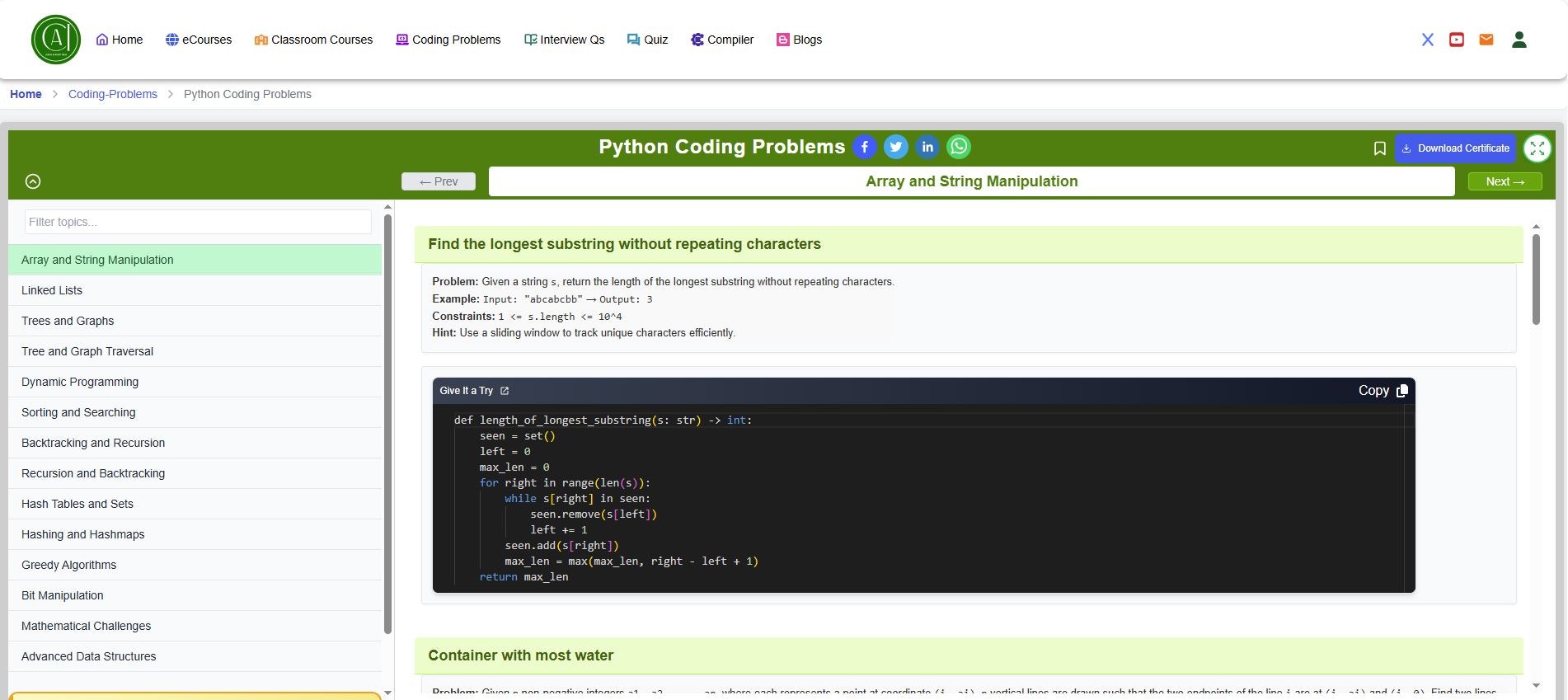Select Backtracking and Recursion topic
Image resolution: width=1568 pixels, height=700 pixels.
[x=195, y=443]
